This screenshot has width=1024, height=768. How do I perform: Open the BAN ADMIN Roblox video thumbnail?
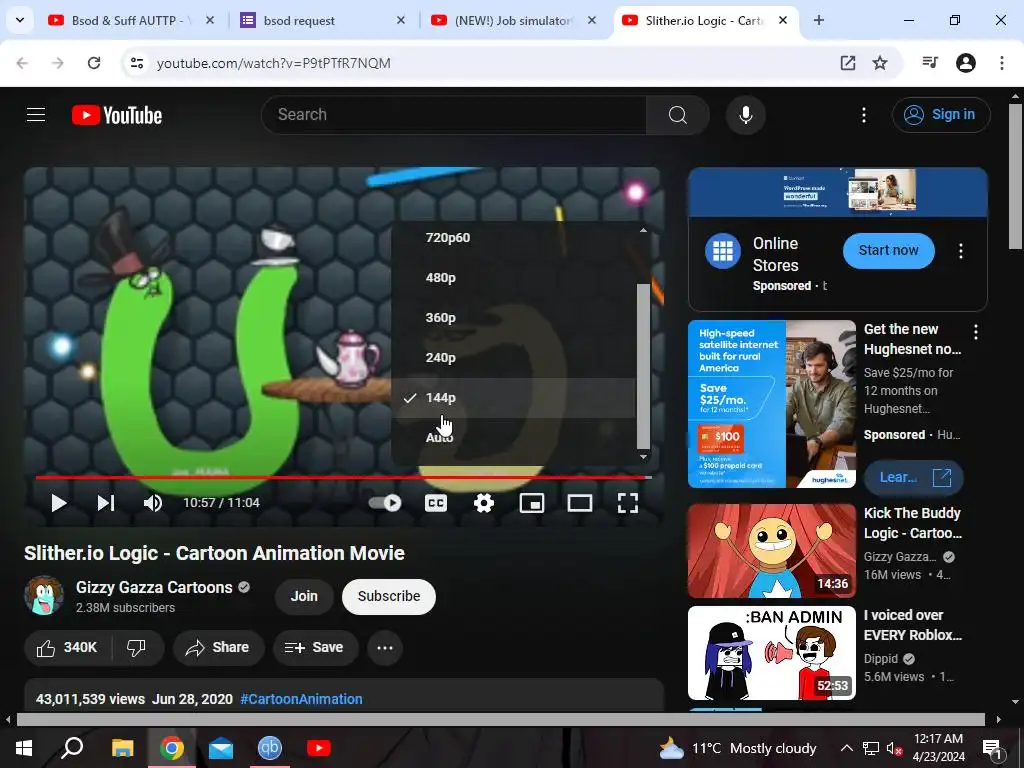[771, 653]
